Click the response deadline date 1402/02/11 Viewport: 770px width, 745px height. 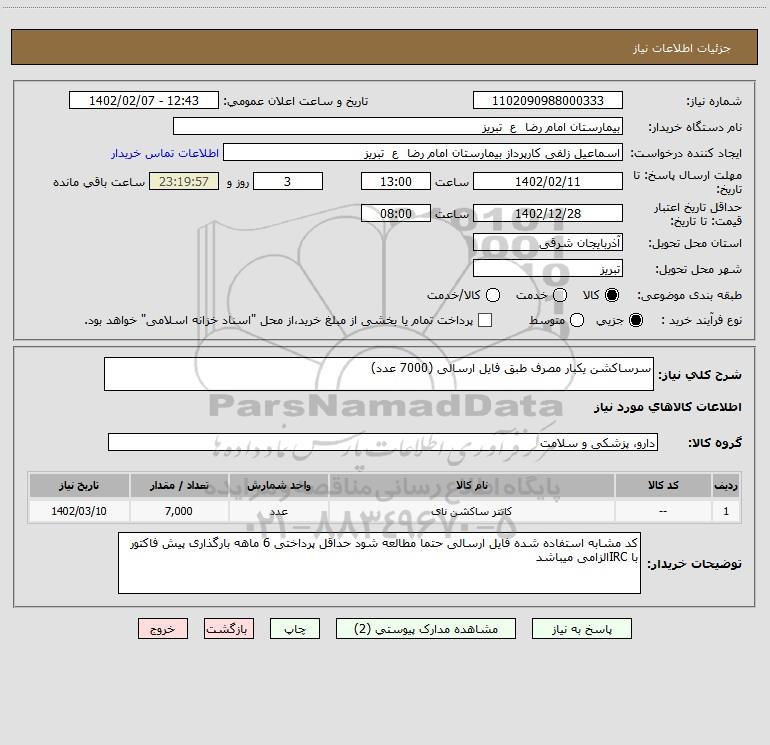coord(548,181)
